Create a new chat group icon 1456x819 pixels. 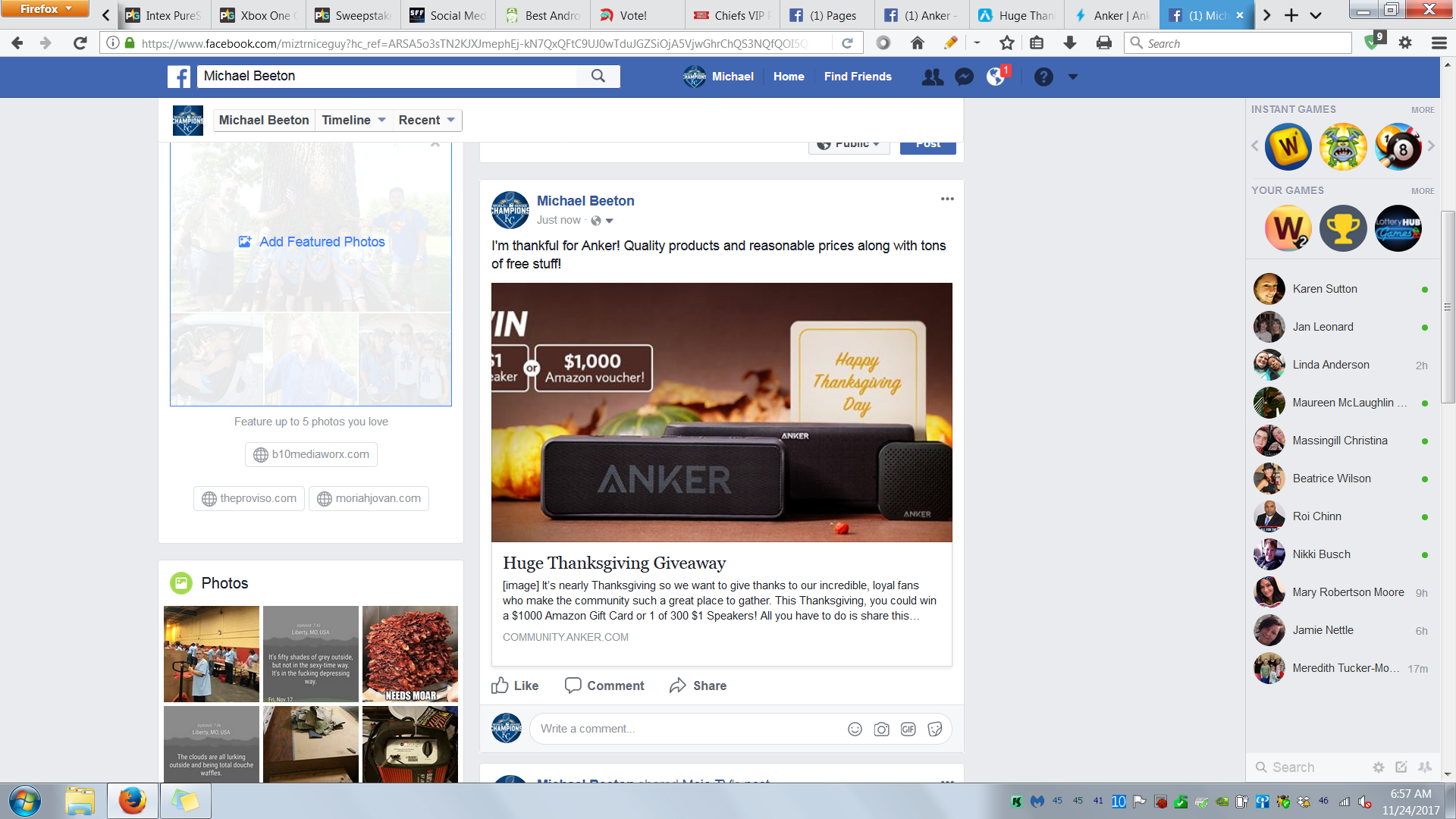1425,767
